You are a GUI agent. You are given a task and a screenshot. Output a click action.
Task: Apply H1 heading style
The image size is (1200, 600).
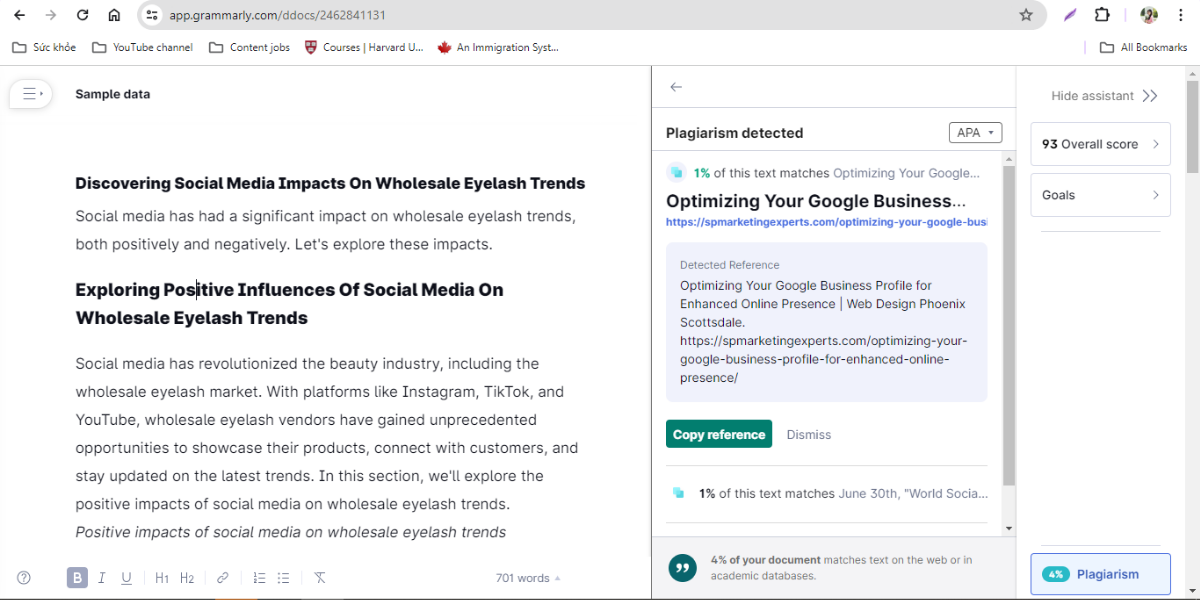click(162, 578)
